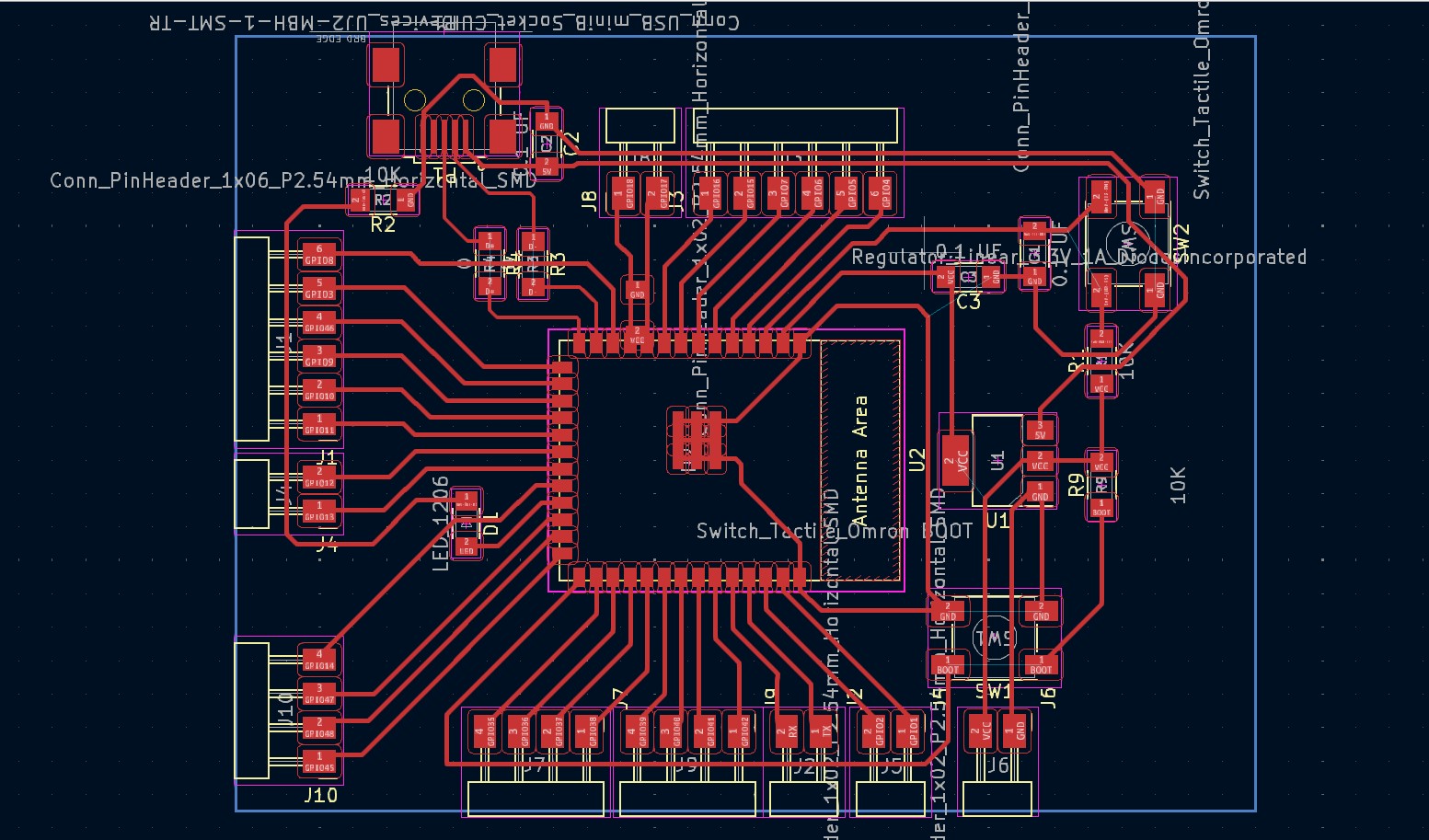Select the large VCC tab pad of U1

pyautogui.click(x=956, y=459)
